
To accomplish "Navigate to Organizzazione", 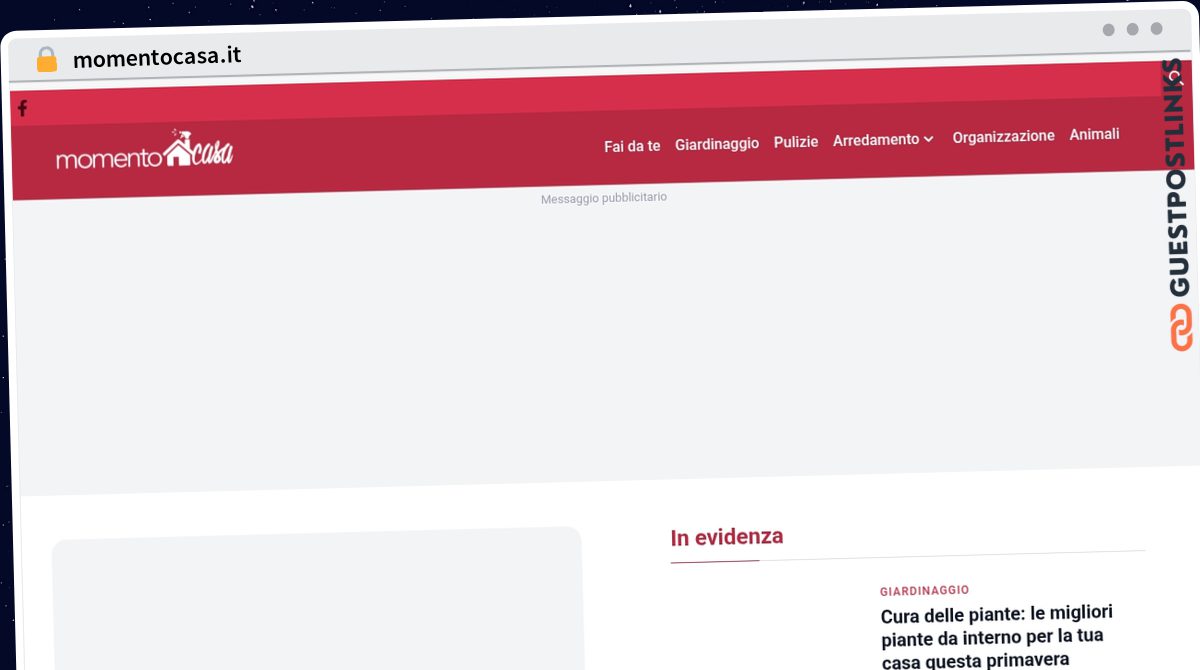I will 1003,136.
